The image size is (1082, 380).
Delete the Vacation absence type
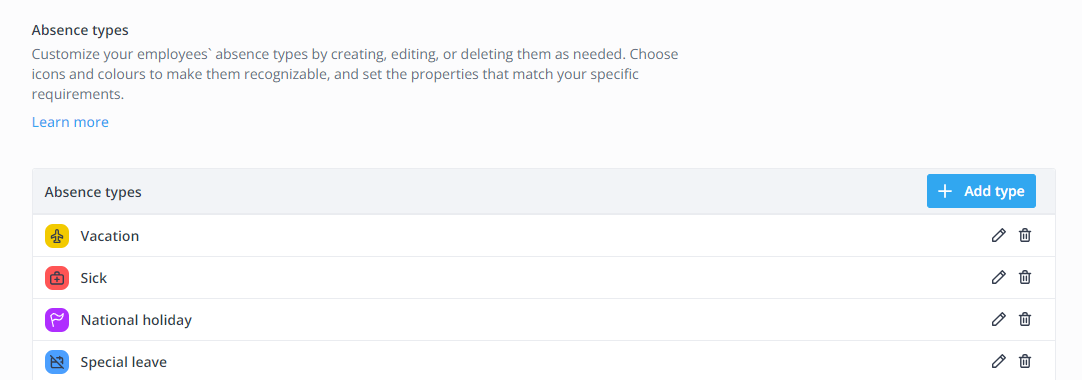click(1025, 235)
